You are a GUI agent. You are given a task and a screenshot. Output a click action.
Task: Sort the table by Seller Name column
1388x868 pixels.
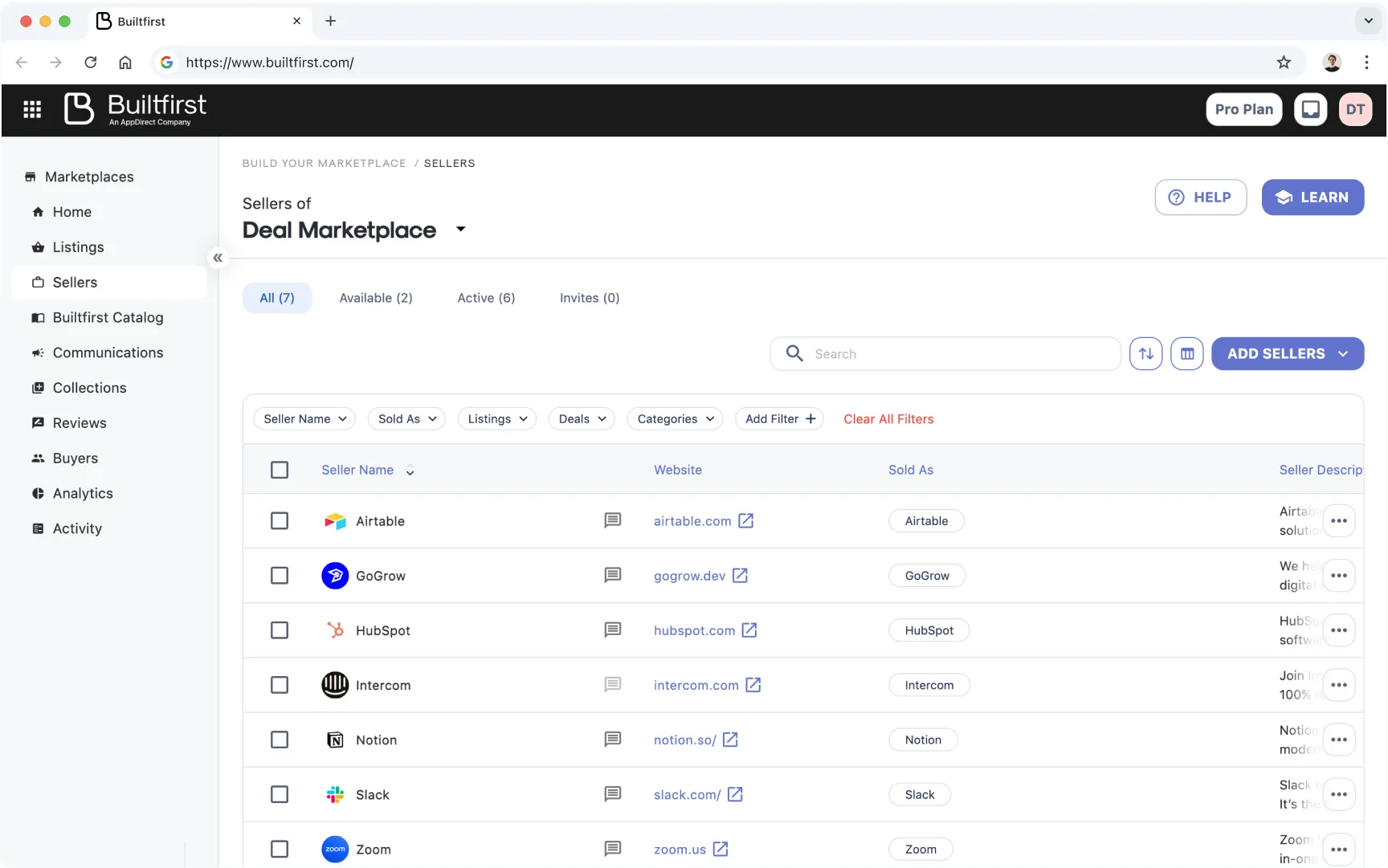coord(368,471)
